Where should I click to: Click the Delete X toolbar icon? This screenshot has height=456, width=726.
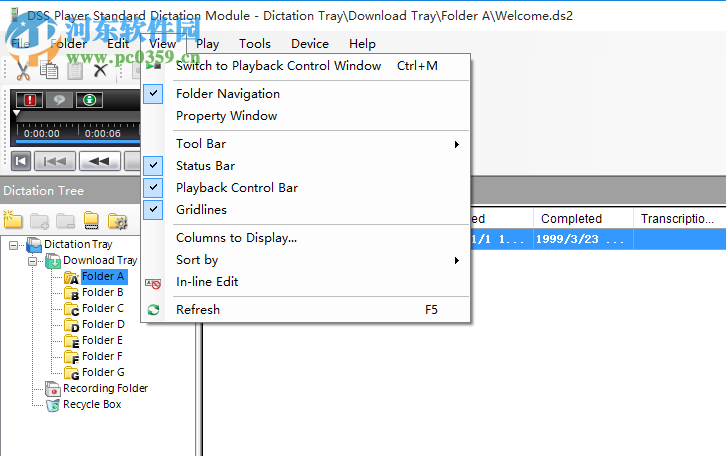tap(100, 71)
